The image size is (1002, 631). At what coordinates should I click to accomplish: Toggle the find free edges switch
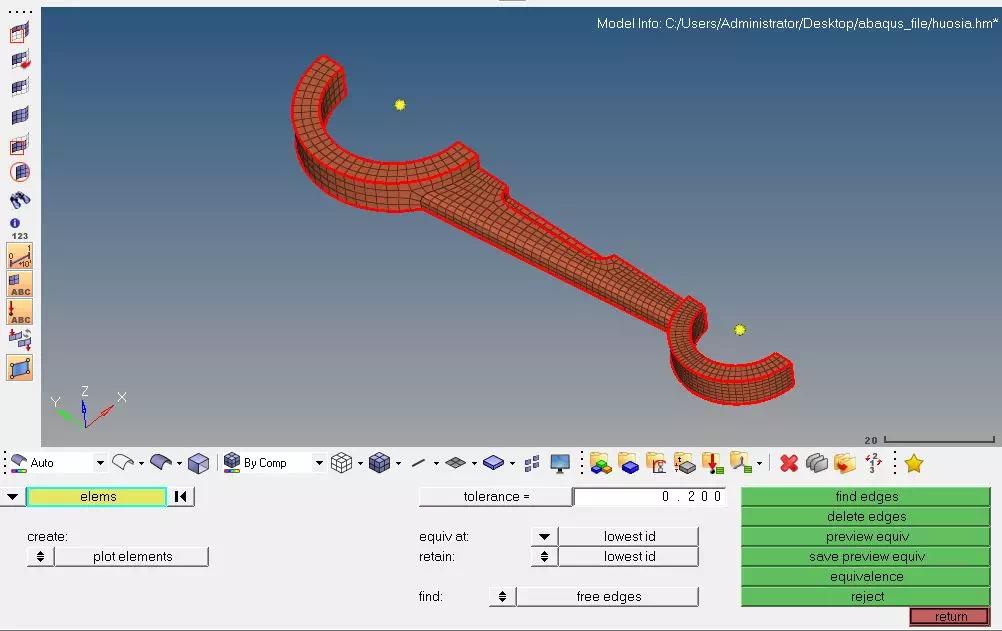click(x=502, y=596)
